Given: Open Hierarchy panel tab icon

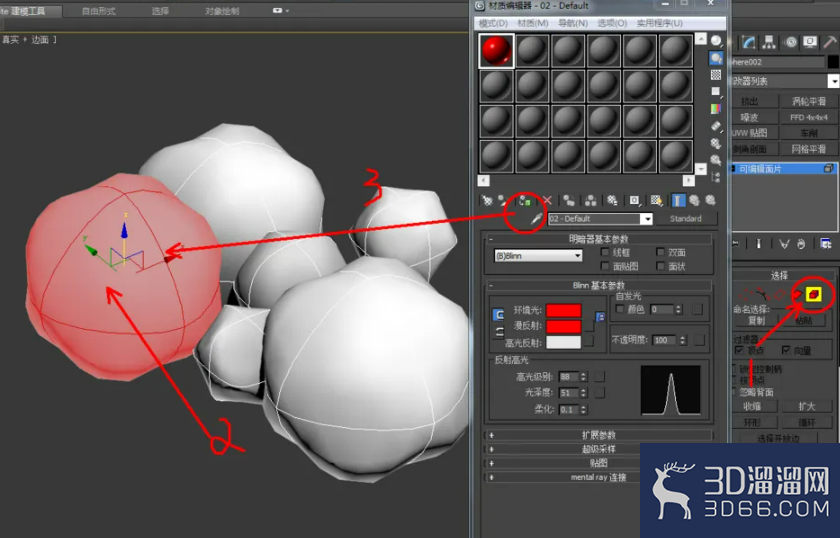Looking at the screenshot, I should coord(769,42).
